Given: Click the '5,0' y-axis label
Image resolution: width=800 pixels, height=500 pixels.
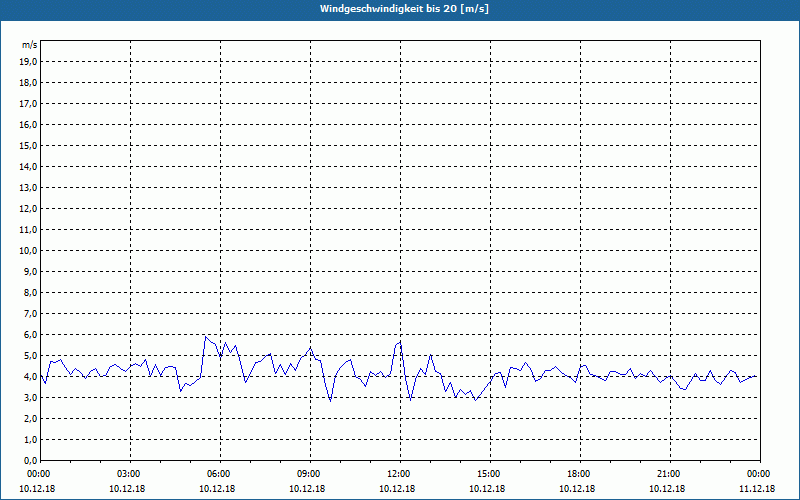Looking at the screenshot, I should pyautogui.click(x=30, y=356).
